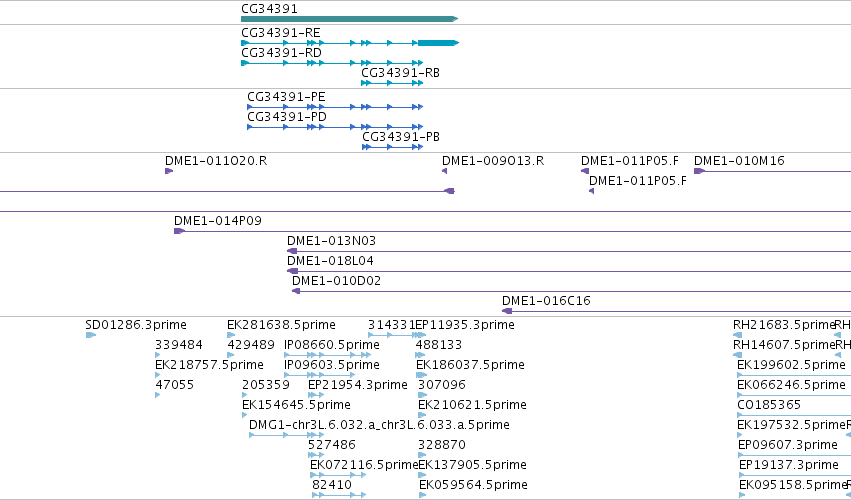Click the SD01286.3prime EST label
This screenshot has width=851, height=500.
coord(136,325)
